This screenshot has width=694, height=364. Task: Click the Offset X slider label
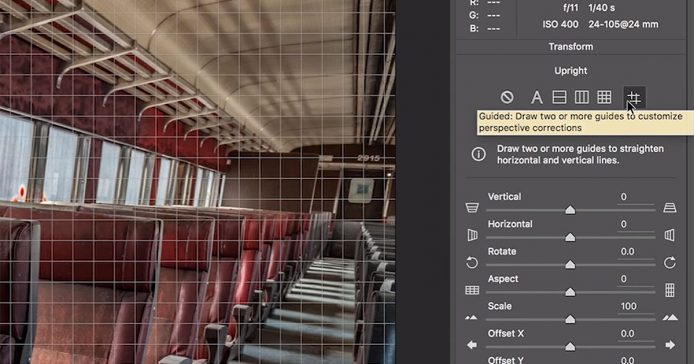pos(505,334)
